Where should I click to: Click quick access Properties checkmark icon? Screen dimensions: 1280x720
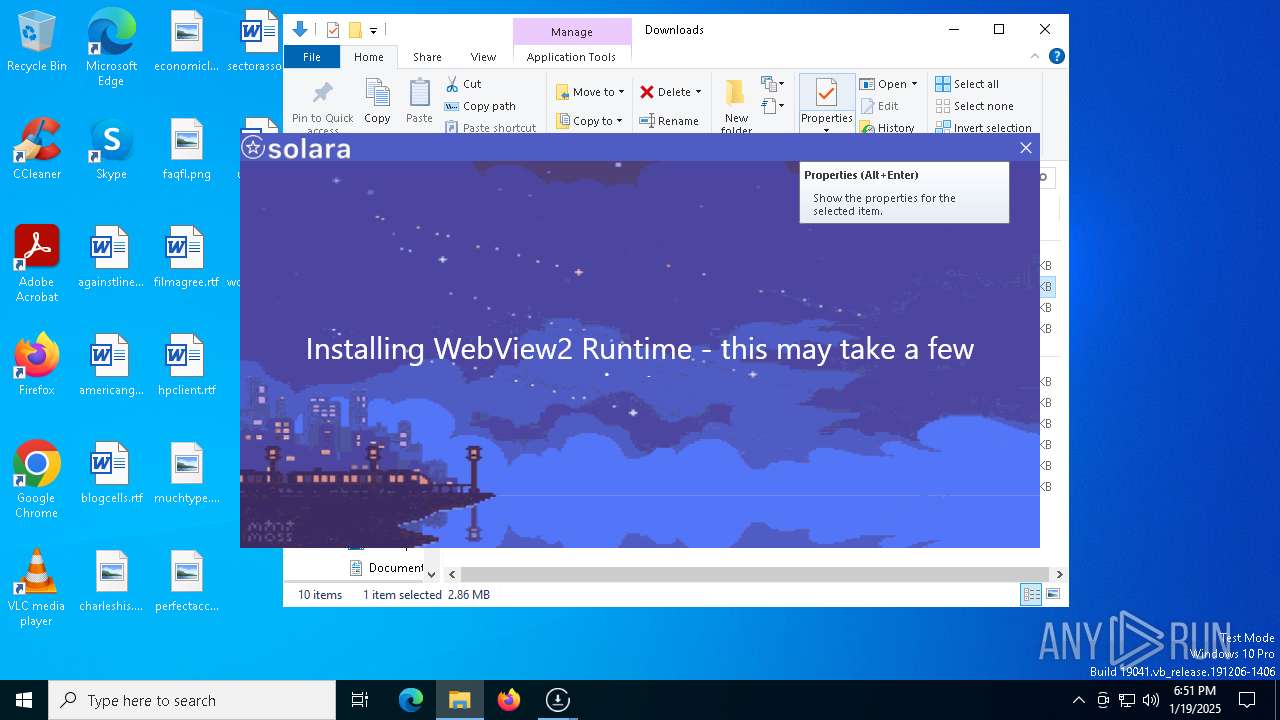point(333,30)
